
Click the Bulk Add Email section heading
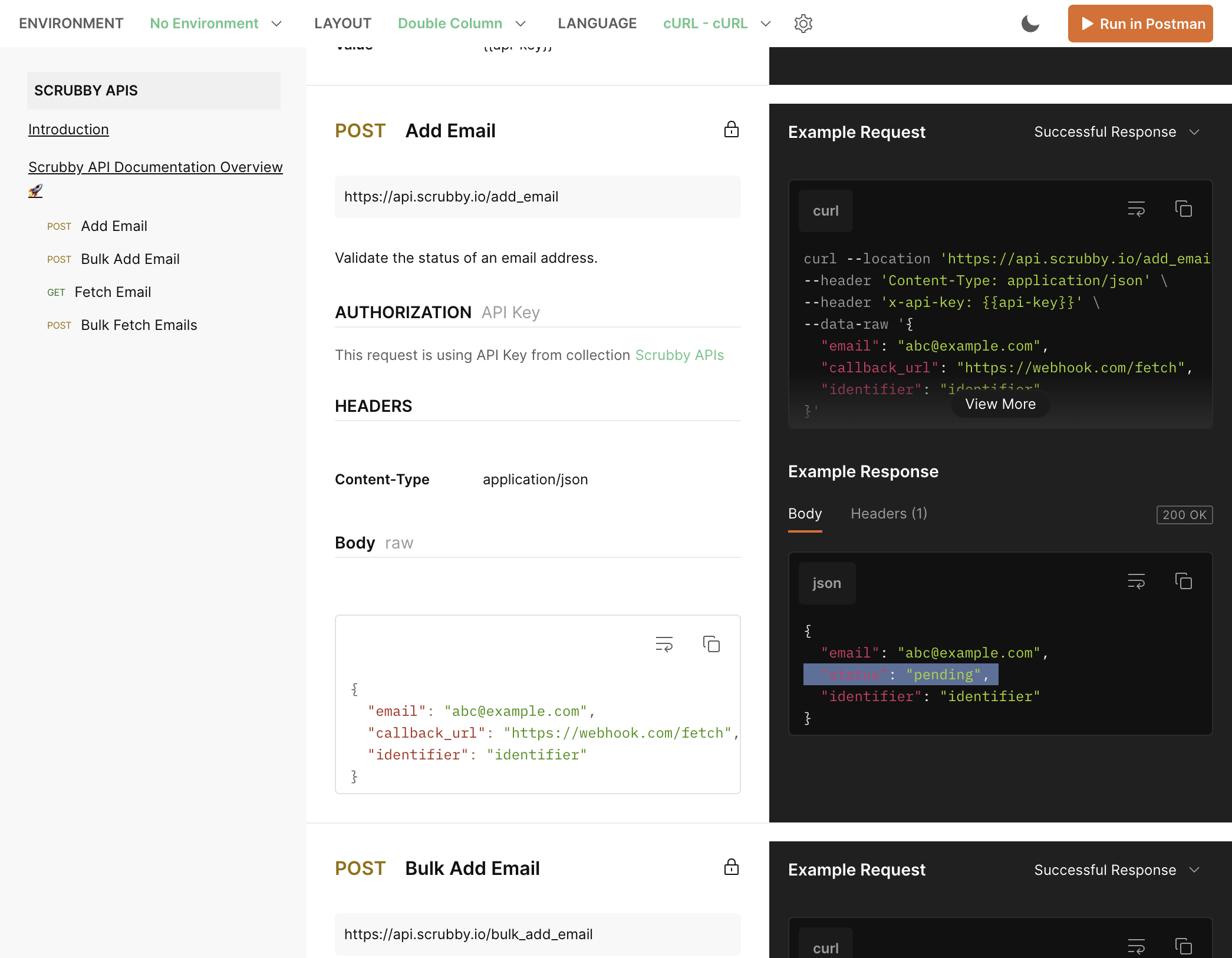click(x=472, y=868)
